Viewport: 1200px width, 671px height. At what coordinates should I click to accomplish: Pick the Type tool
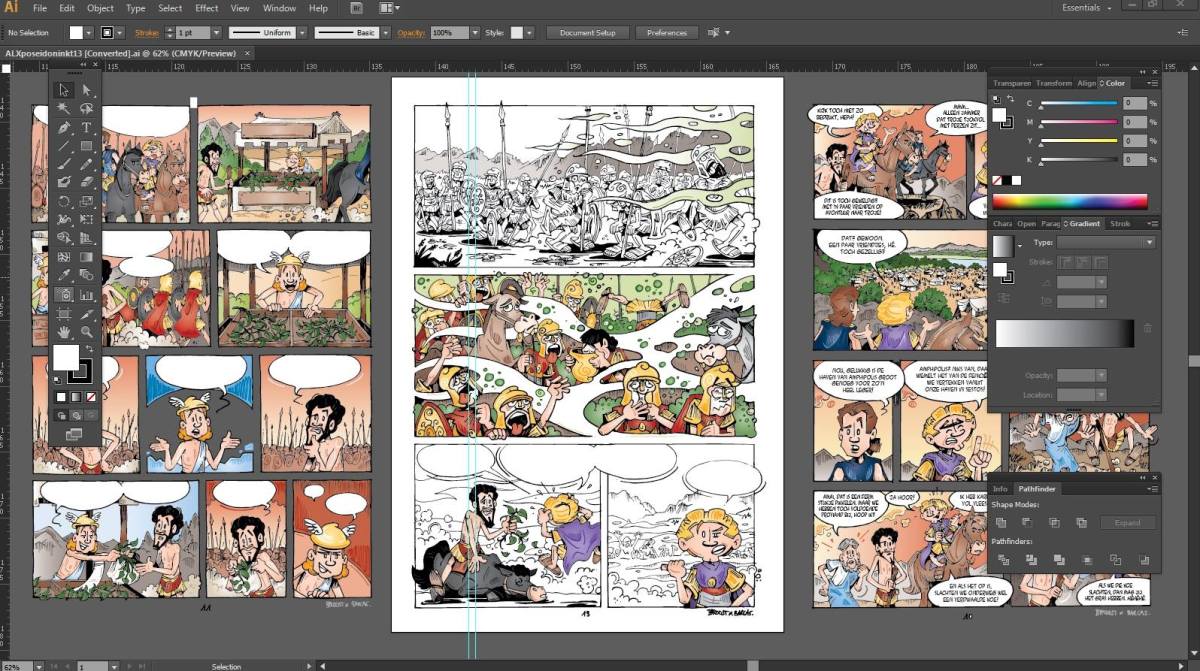(x=87, y=127)
